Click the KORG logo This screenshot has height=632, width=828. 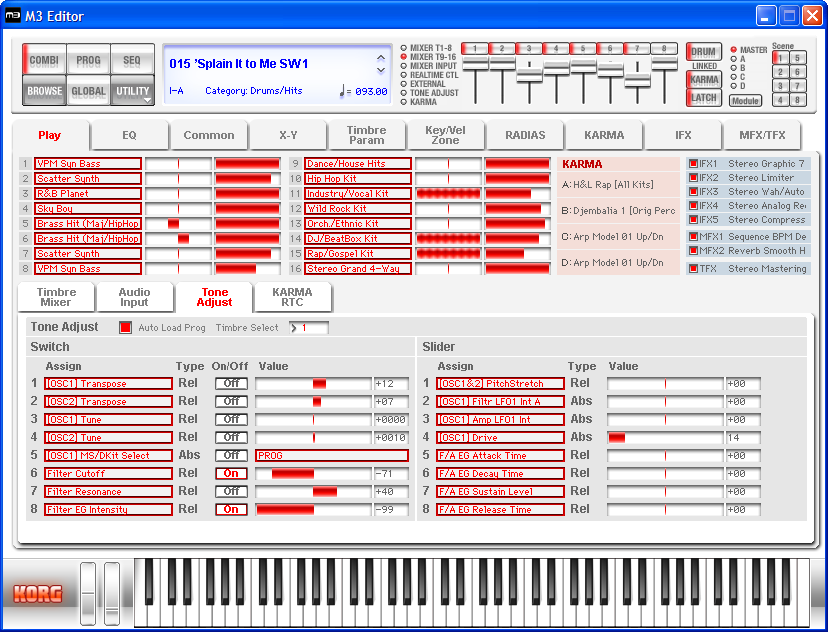tap(37, 594)
